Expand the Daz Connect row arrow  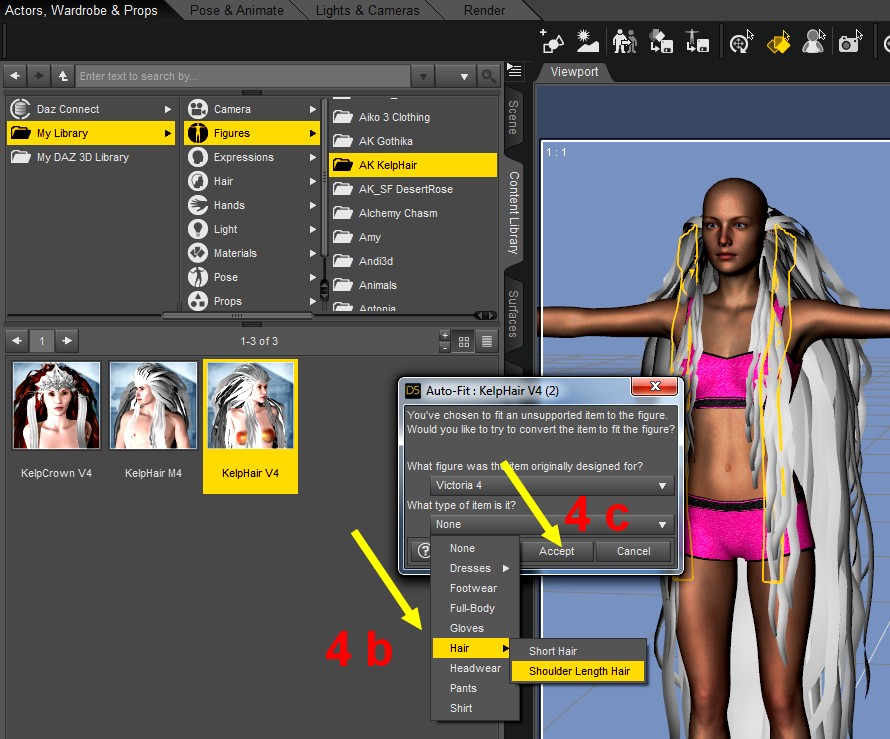click(x=167, y=109)
